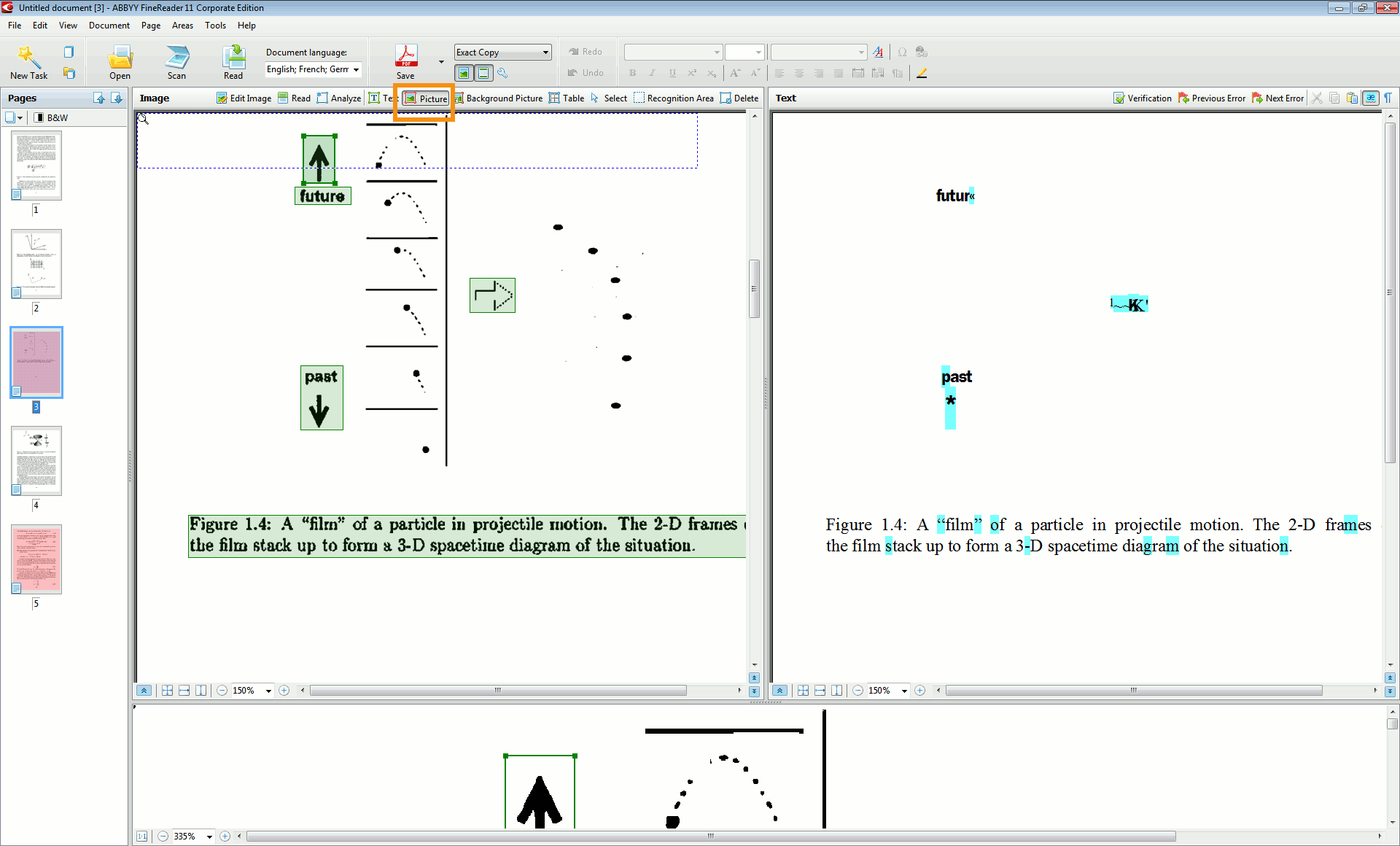The height and width of the screenshot is (846, 1400).
Task: Select the page 4 thumbnail
Action: (36, 461)
